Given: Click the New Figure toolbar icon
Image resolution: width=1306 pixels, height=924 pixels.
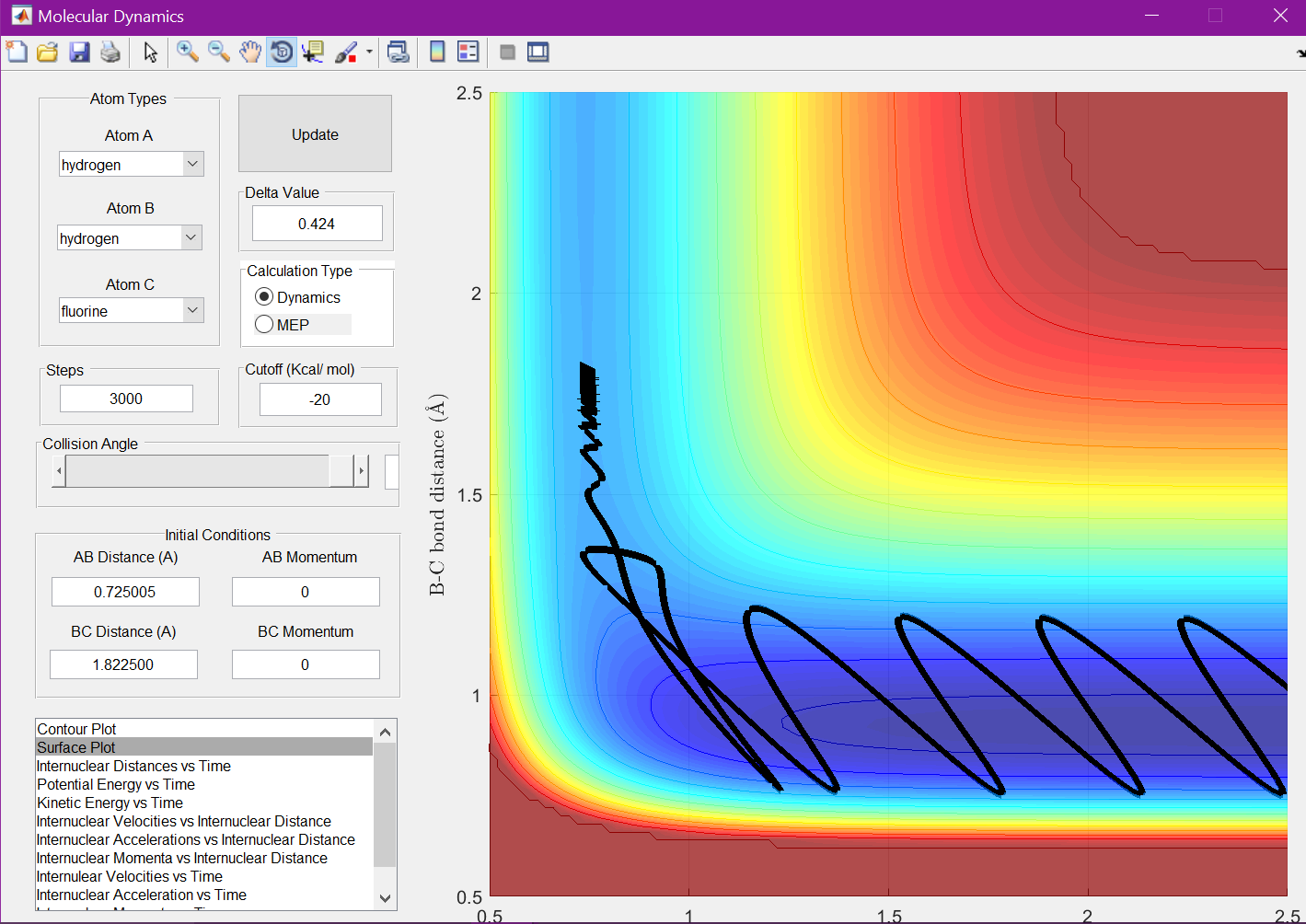Looking at the screenshot, I should (17, 52).
